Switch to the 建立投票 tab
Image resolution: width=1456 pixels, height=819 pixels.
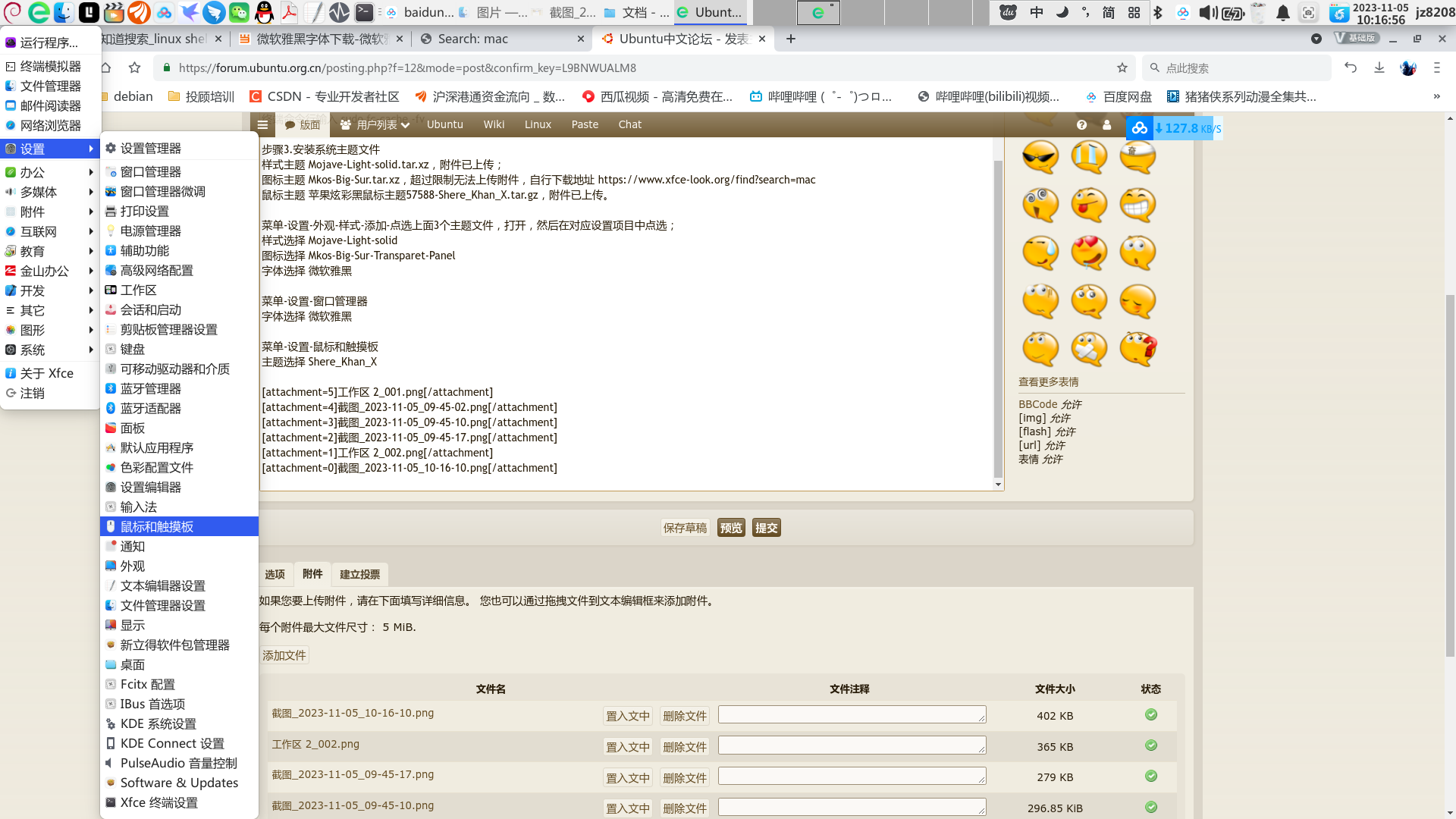point(359,574)
